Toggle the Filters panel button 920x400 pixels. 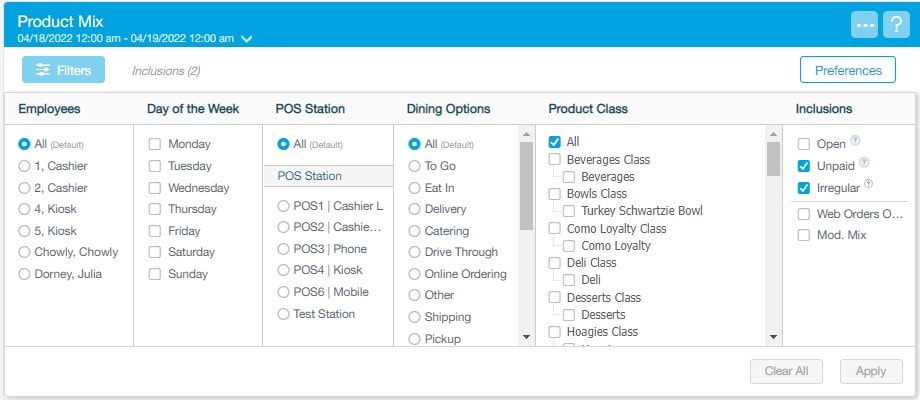tap(63, 70)
